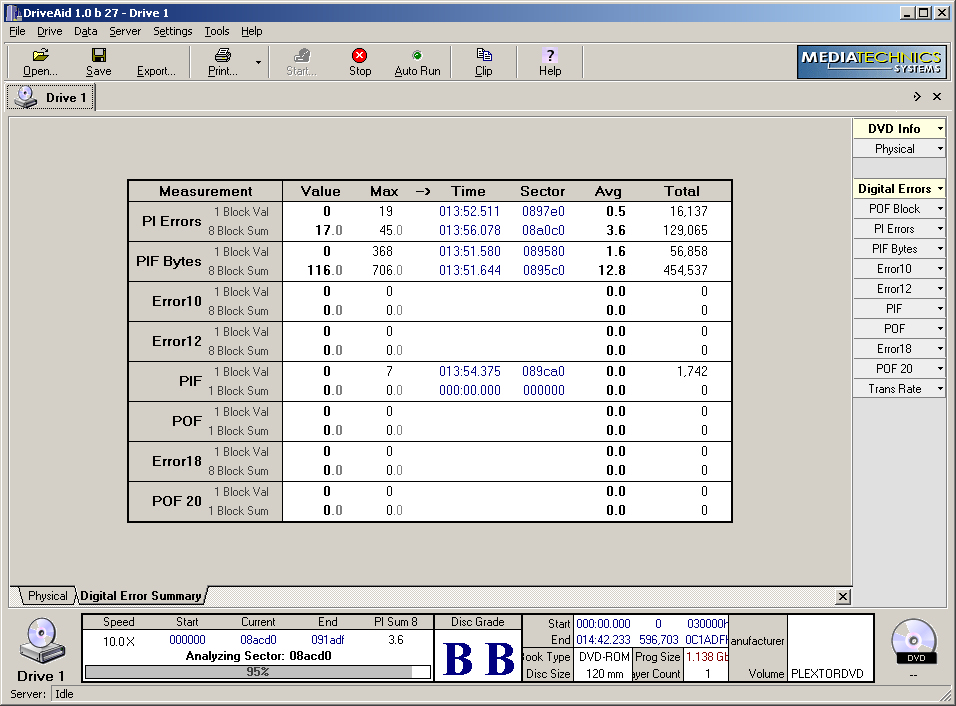The height and width of the screenshot is (706, 956).
Task: Click the Print printer icon
Action: (222, 55)
